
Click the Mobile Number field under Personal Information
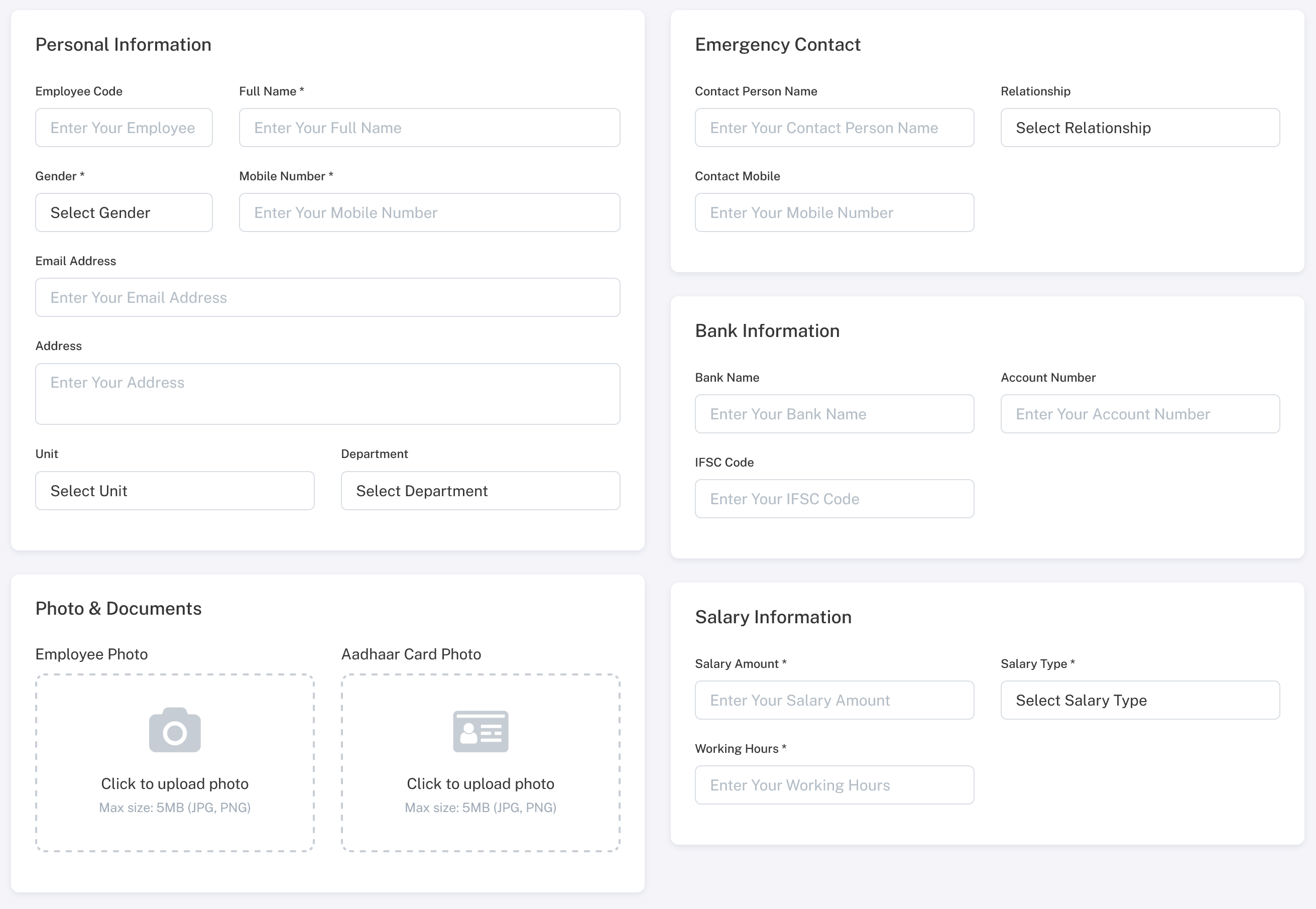click(x=429, y=212)
